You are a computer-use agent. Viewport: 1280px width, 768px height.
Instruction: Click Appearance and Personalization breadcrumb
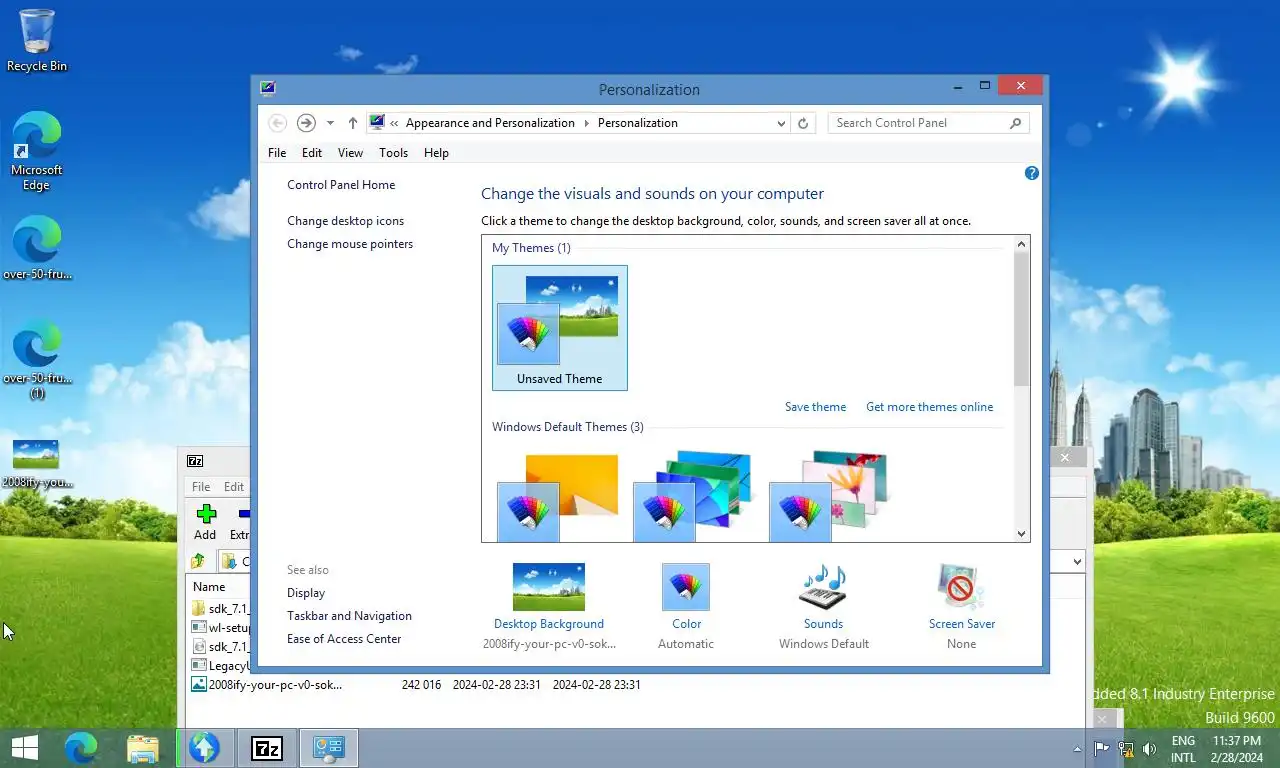coord(490,123)
